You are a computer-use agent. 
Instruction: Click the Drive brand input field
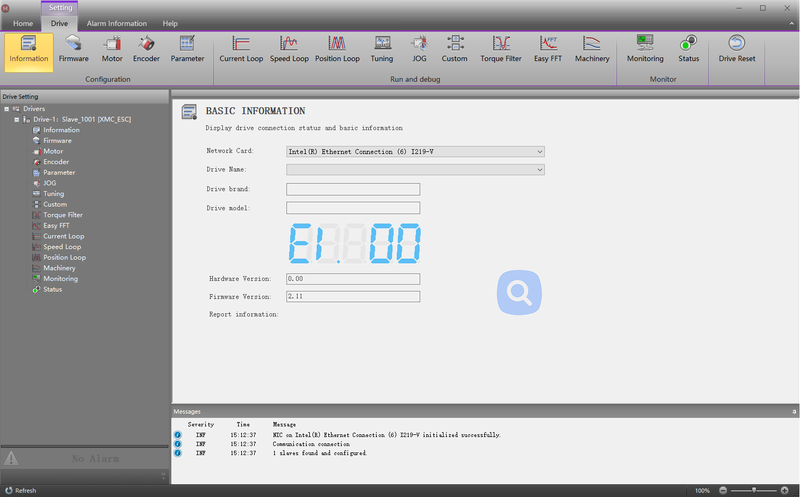[x=352, y=189]
